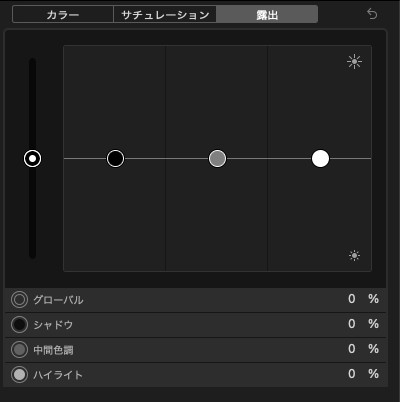Select the 露出 tab

pyautogui.click(x=267, y=15)
